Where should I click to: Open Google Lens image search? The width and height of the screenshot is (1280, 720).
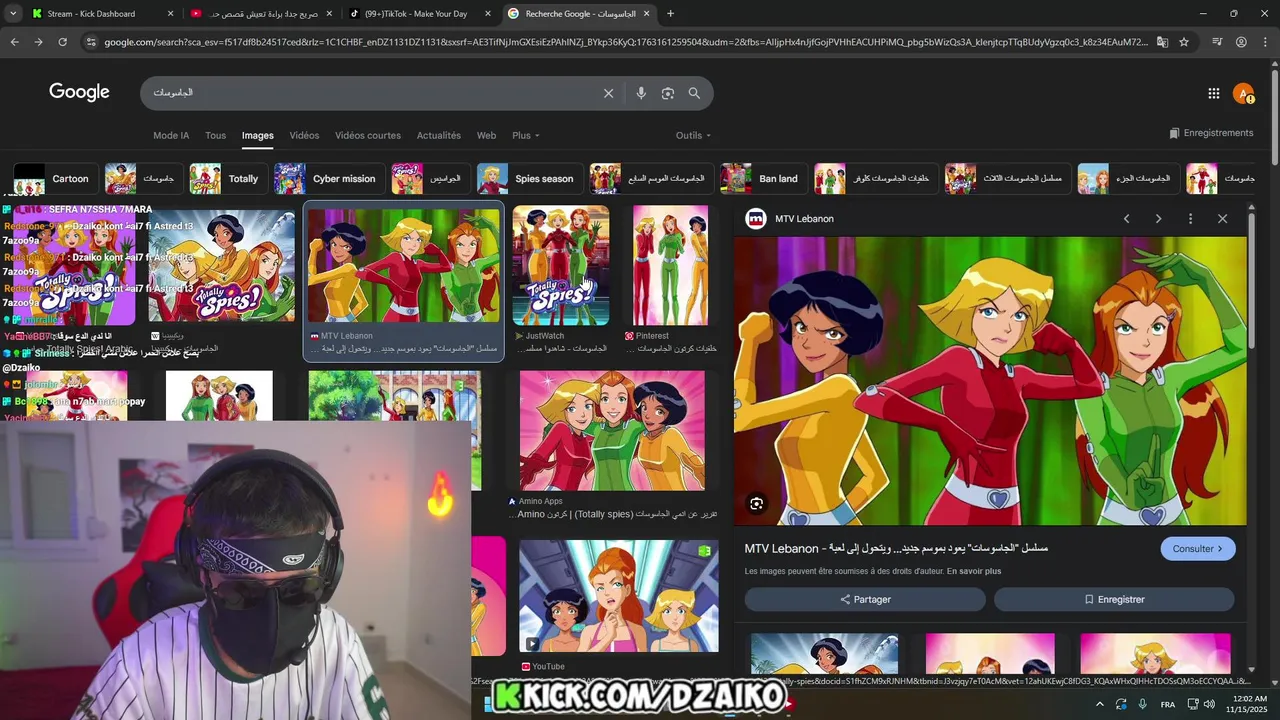click(668, 93)
